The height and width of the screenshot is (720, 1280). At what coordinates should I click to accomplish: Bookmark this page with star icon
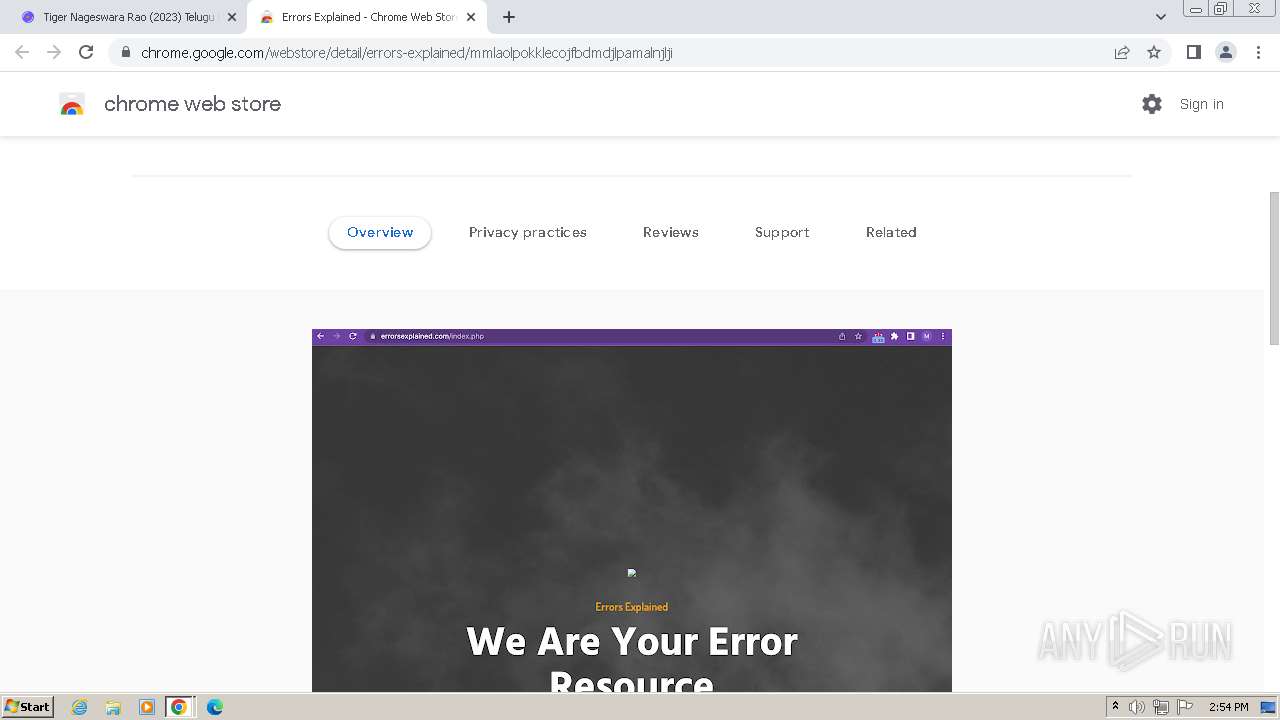tap(1154, 52)
